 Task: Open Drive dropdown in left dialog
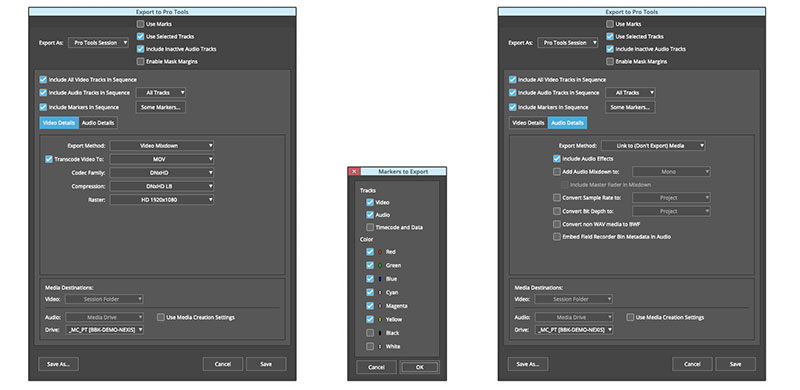pyautogui.click(x=105, y=330)
